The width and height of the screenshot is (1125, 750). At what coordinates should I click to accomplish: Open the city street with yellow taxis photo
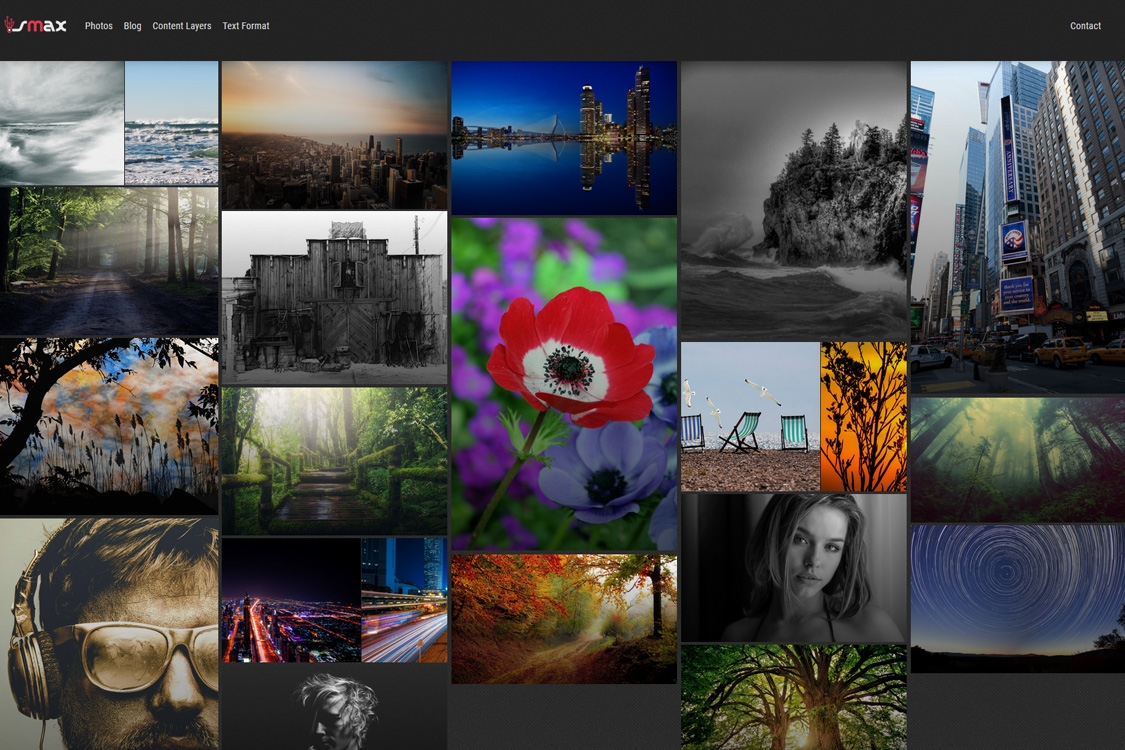[x=1018, y=228]
